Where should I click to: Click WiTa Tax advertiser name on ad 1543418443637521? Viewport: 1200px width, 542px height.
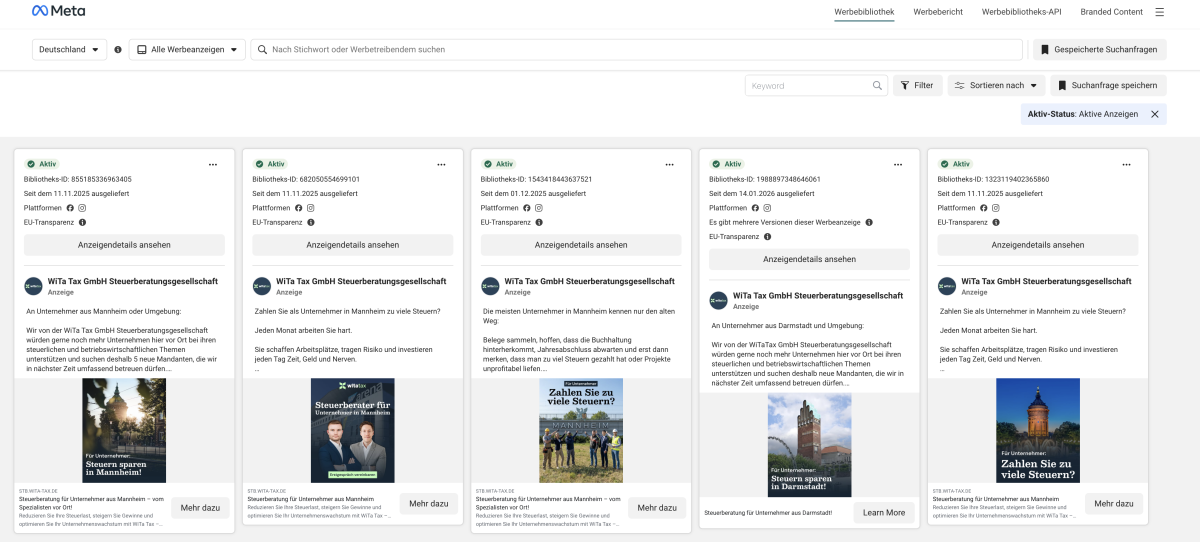click(590, 282)
